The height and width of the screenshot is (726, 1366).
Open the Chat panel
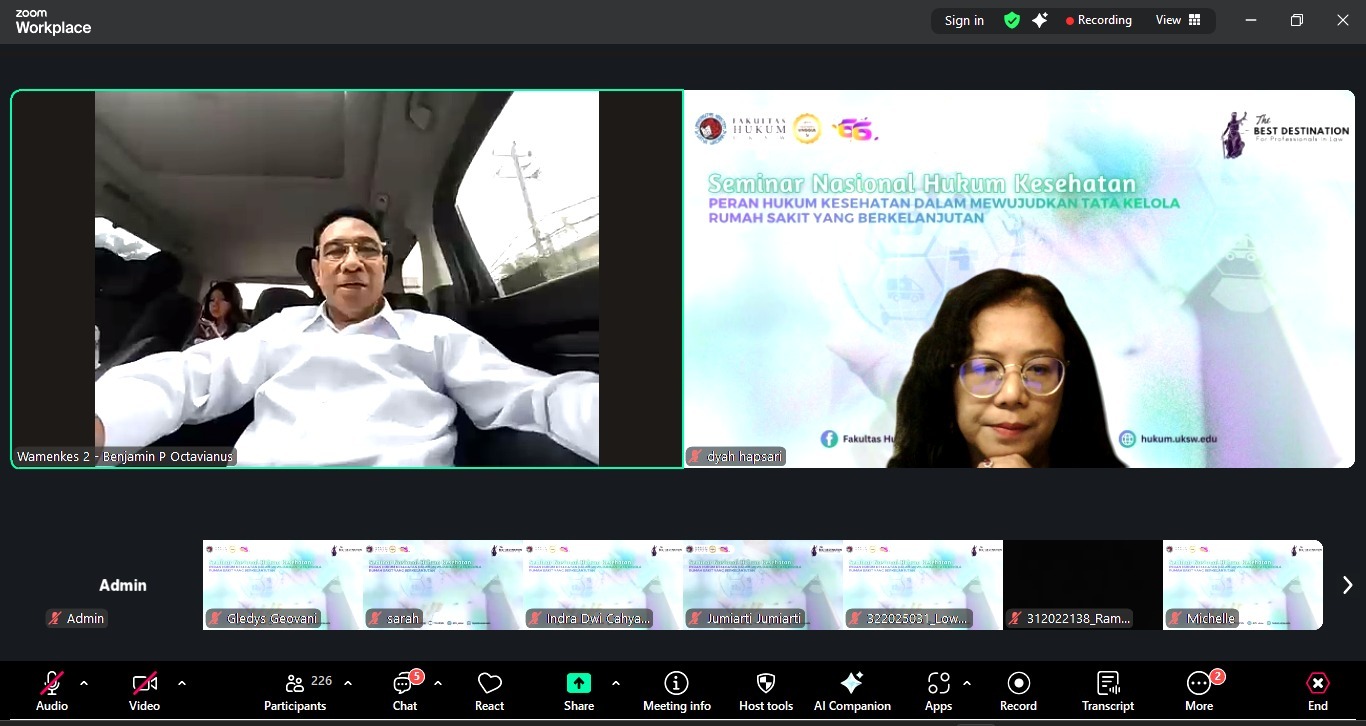405,690
